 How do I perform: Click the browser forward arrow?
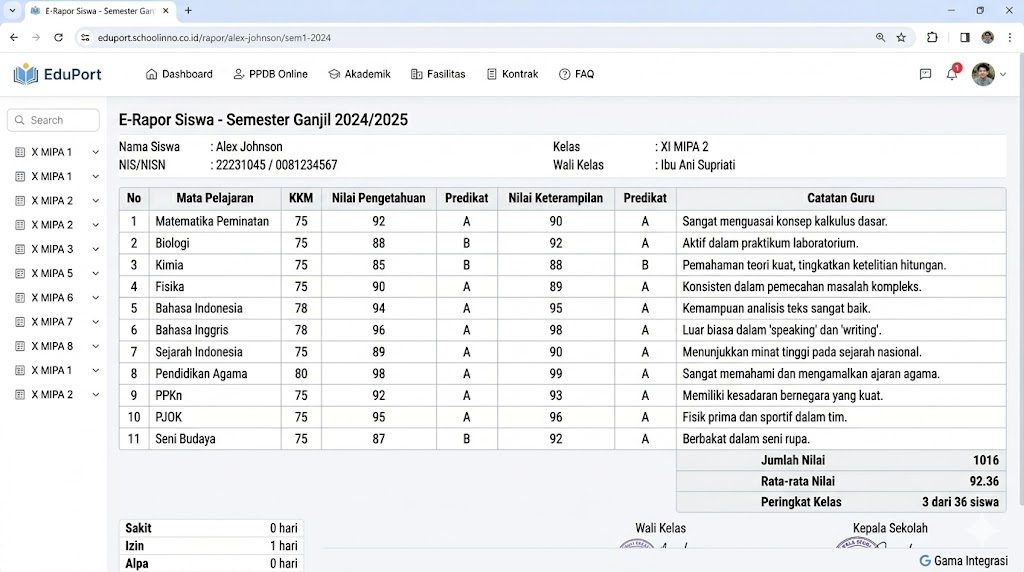pyautogui.click(x=36, y=38)
